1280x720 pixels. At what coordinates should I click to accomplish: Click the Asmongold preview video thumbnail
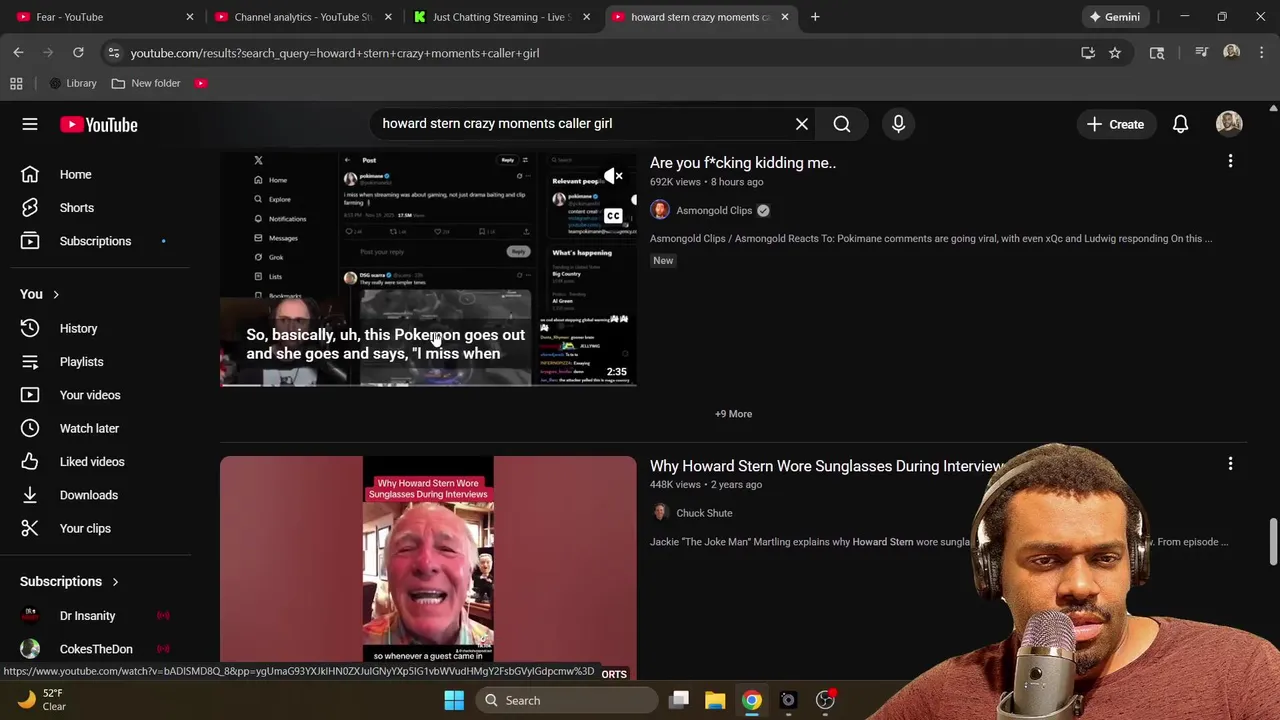click(x=428, y=268)
